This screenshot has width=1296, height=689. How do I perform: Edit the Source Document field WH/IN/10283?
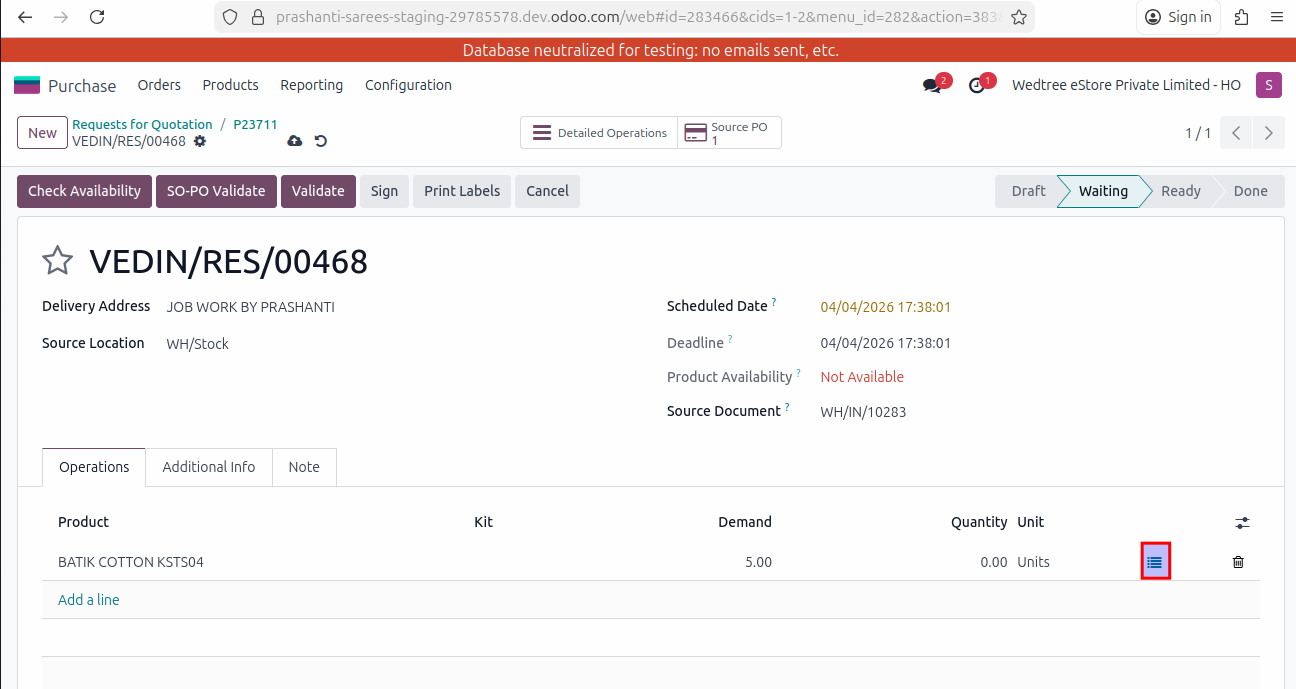863,411
